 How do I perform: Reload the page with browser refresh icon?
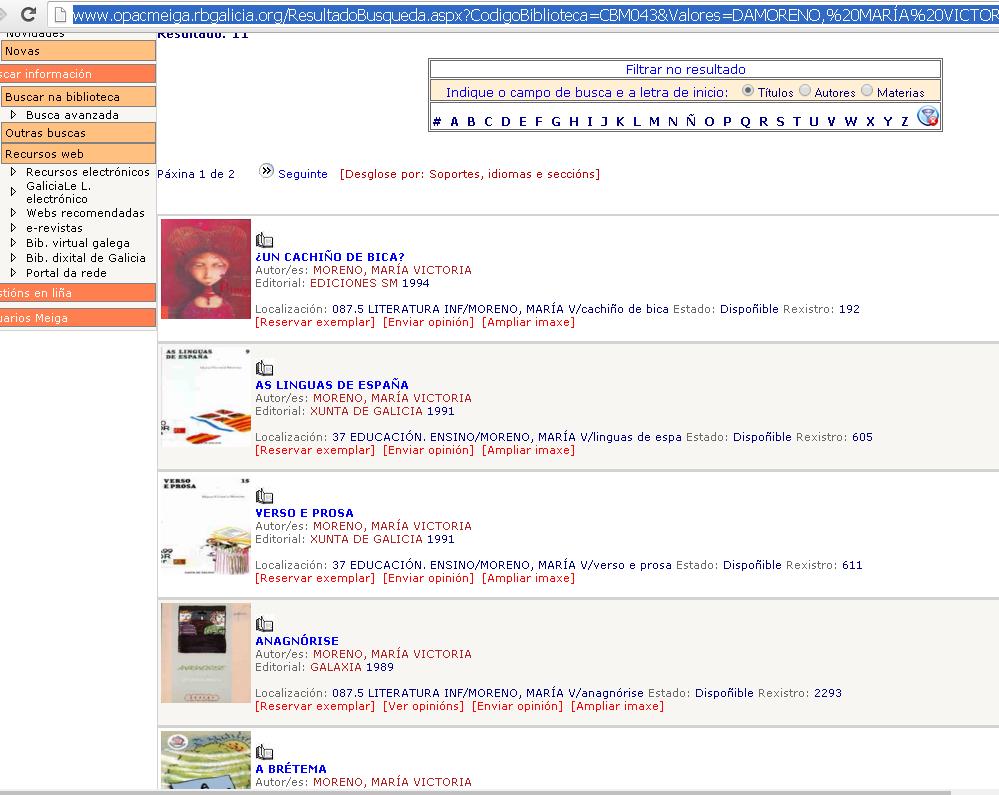point(28,14)
